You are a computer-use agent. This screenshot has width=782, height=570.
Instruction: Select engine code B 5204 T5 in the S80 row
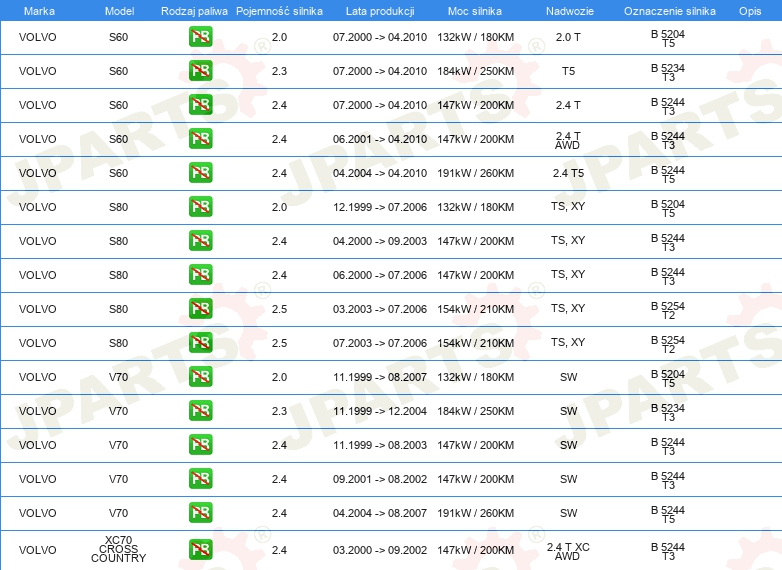(x=668, y=208)
